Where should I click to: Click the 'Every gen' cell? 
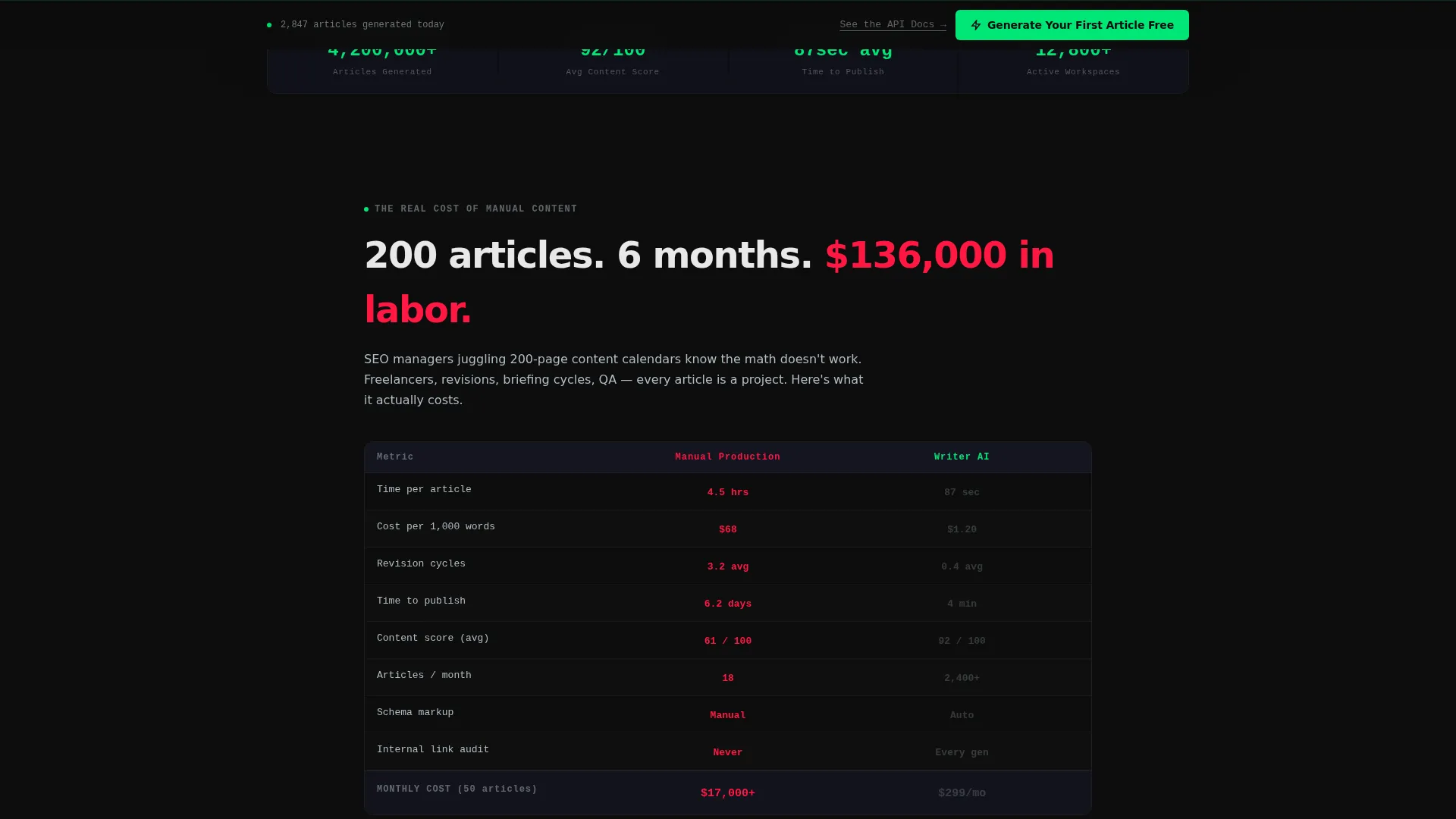point(962,753)
